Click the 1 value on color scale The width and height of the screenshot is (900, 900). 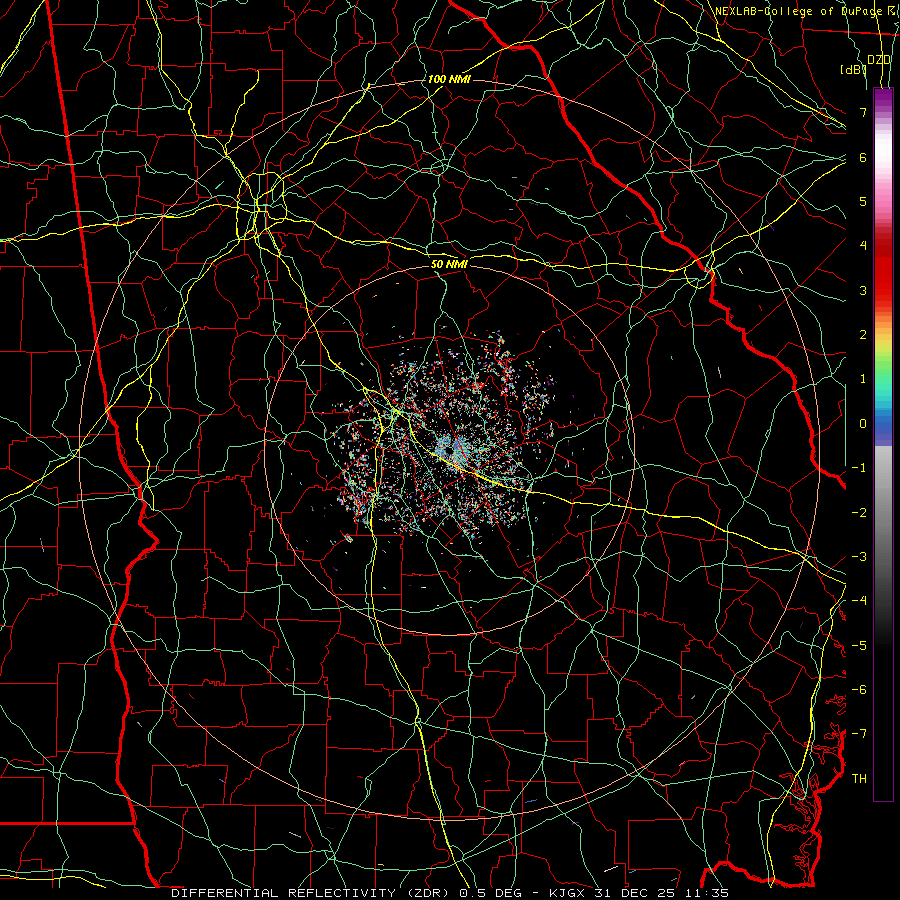click(x=863, y=379)
